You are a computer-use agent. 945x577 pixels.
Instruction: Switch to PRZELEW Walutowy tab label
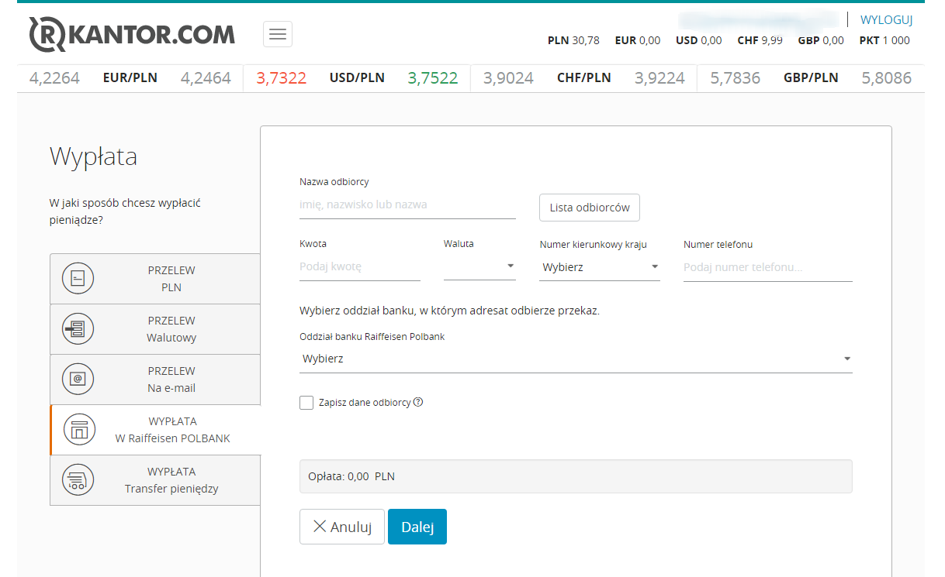171,329
